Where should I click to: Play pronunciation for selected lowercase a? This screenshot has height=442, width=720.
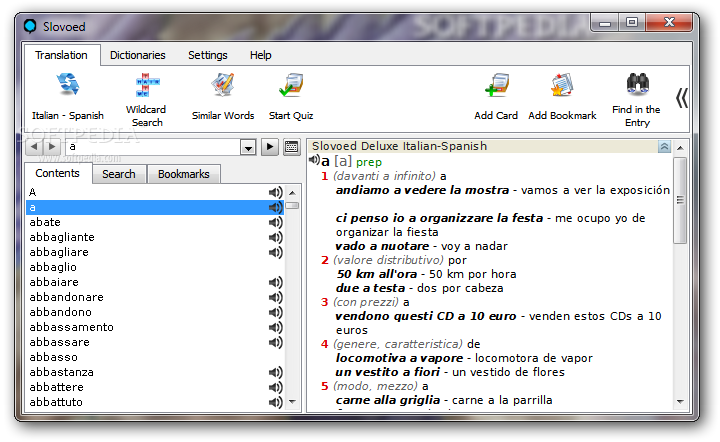click(x=276, y=207)
